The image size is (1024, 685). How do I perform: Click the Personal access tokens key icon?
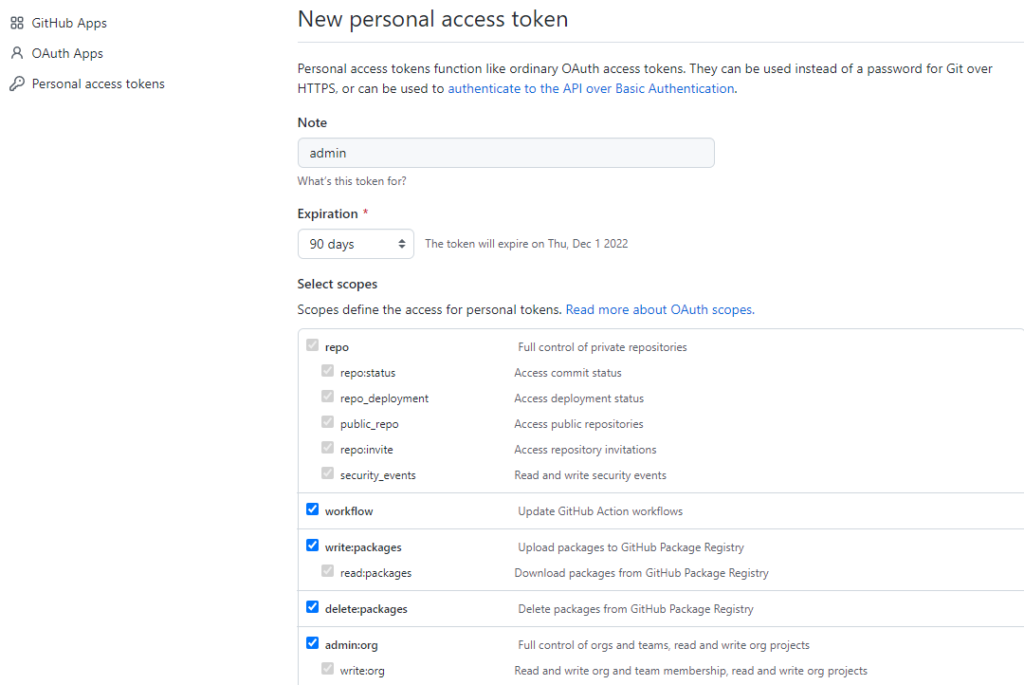pos(17,84)
